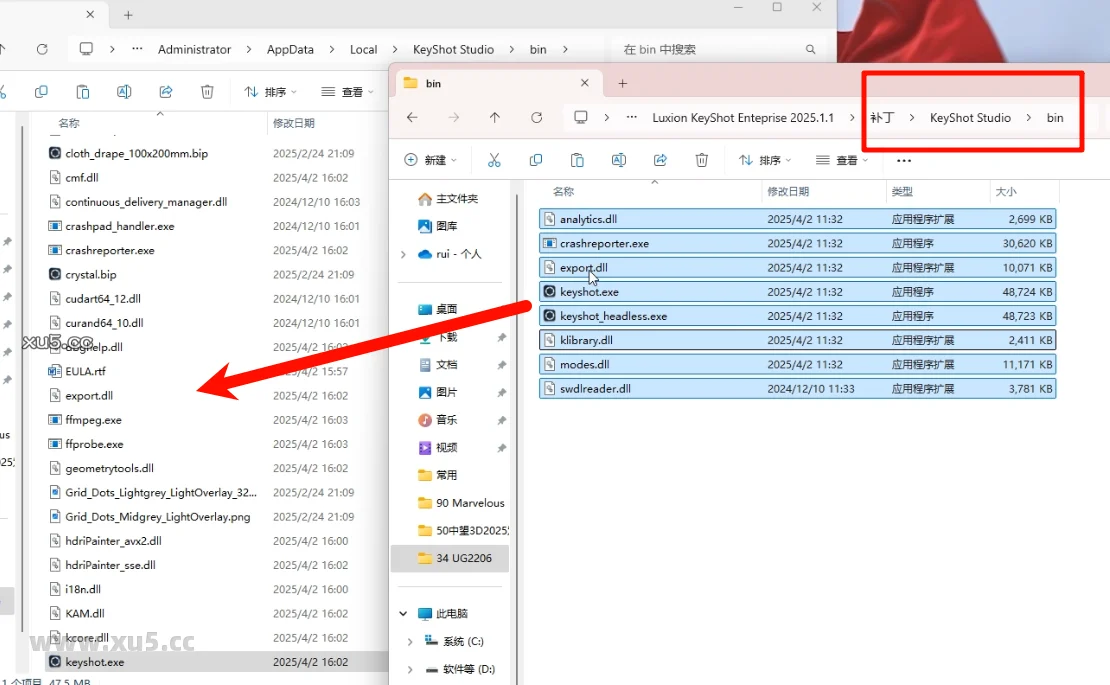Click the Delete trash icon in the front window toolbar
1110x685 pixels.
[702, 160]
